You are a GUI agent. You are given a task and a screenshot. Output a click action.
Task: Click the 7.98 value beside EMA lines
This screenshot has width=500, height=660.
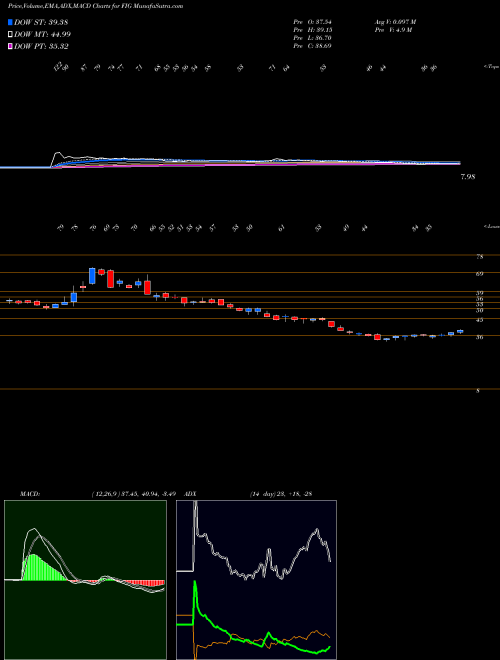468,177
